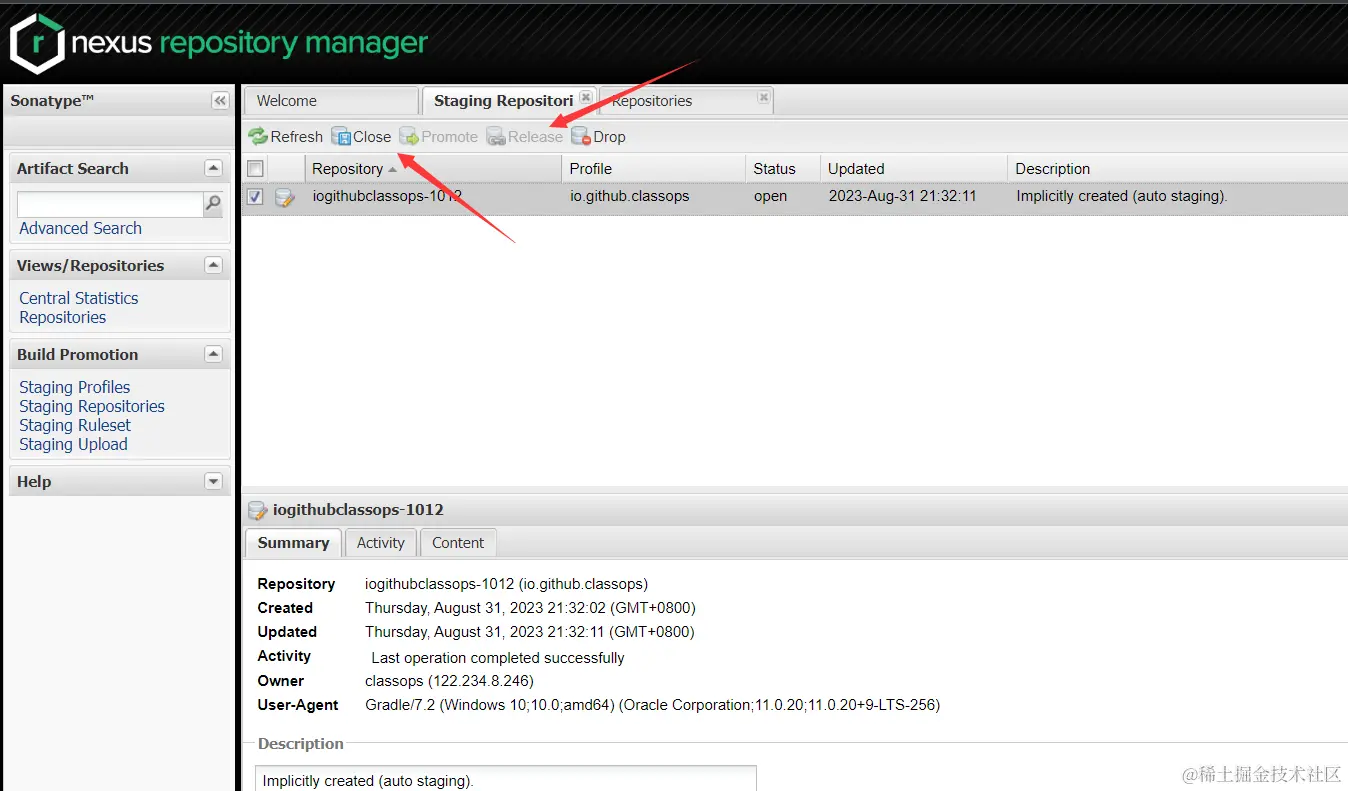The image size is (1348, 791).
Task: Open the Advanced Search link
Action: pos(80,228)
